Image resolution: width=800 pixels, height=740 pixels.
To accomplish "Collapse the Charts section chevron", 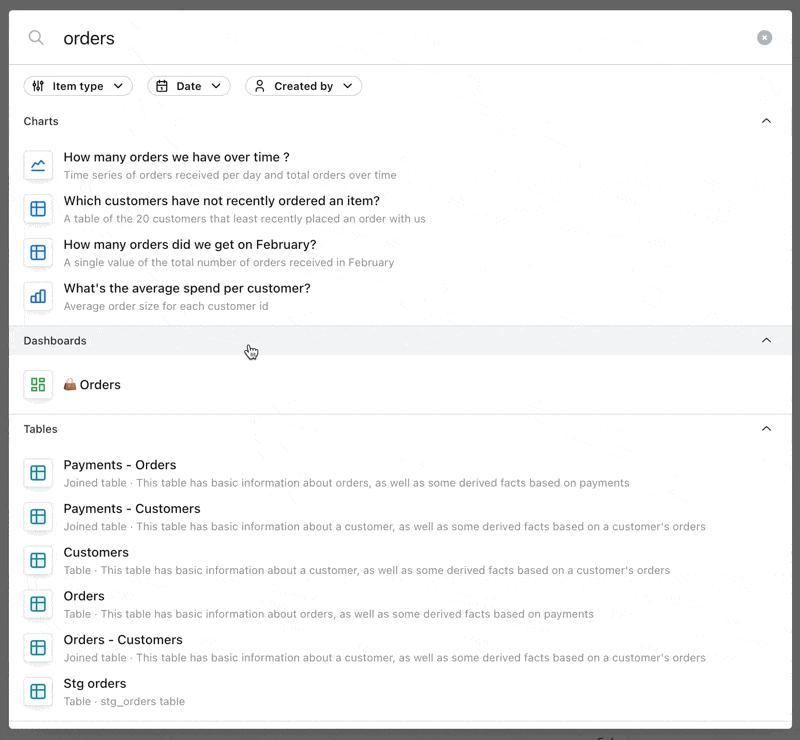I will pos(766,121).
